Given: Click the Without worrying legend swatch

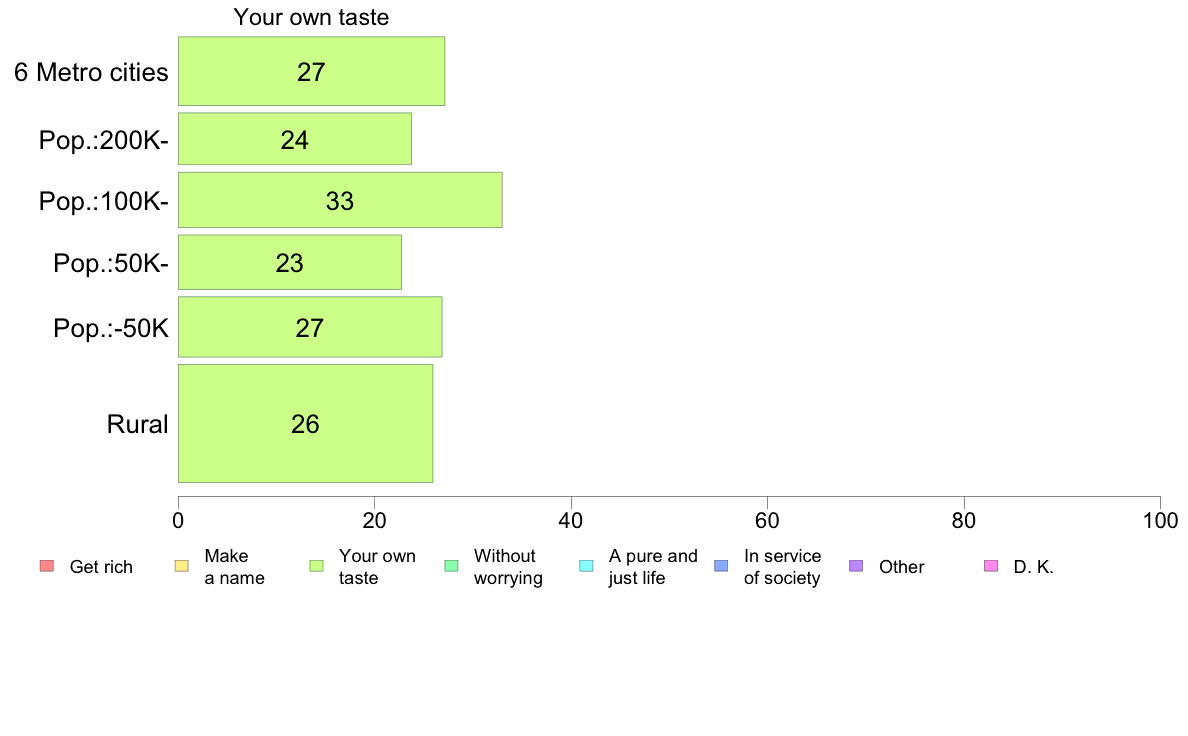Looking at the screenshot, I should pos(452,566).
